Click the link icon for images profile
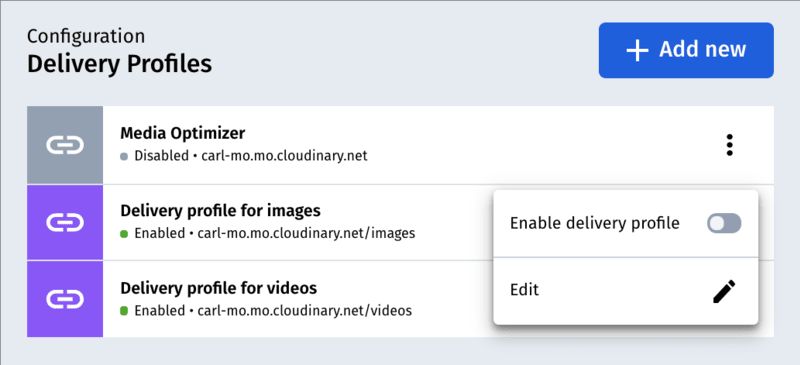 tap(65, 223)
